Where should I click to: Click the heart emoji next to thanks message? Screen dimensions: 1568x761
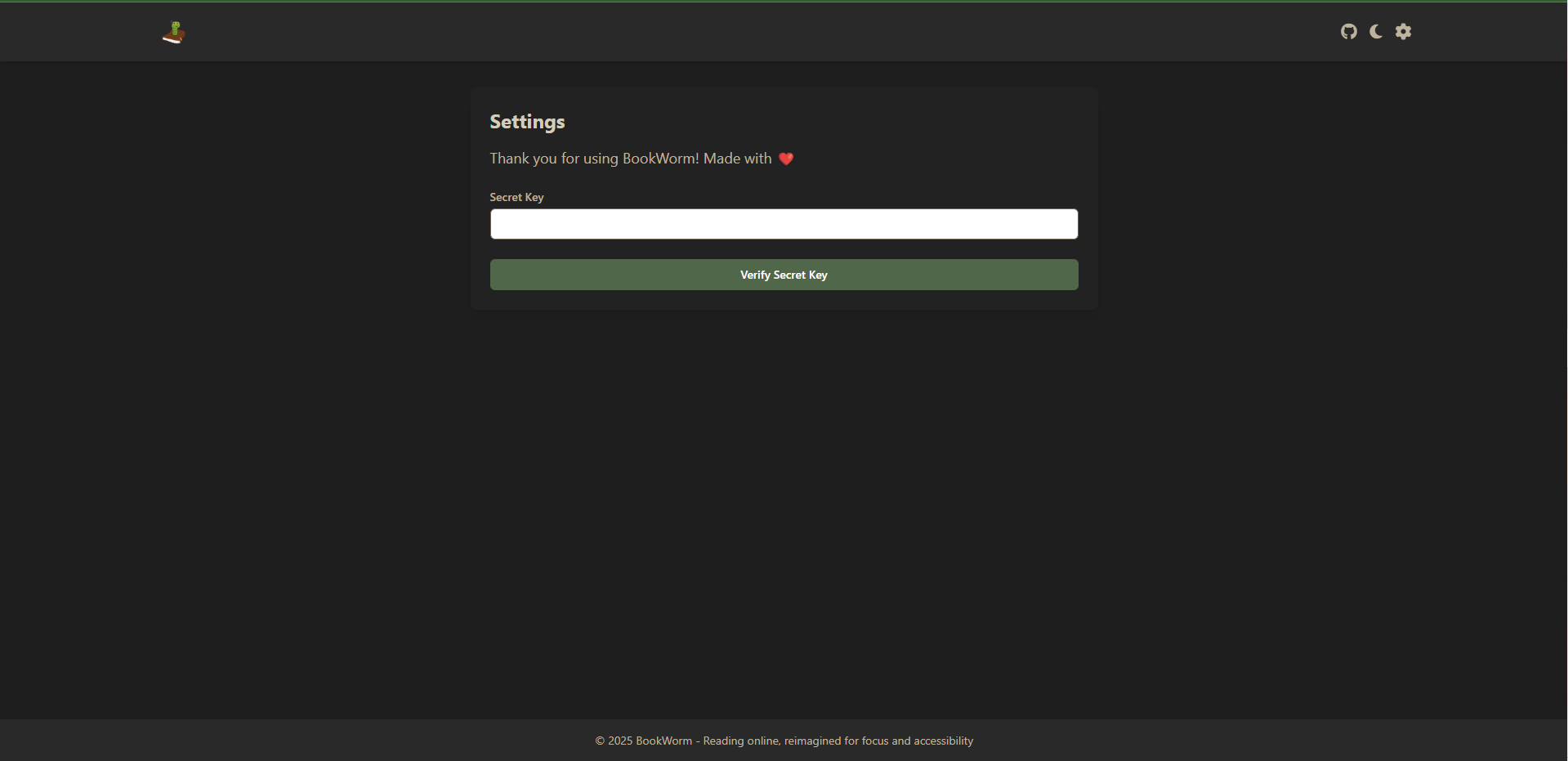coord(786,159)
